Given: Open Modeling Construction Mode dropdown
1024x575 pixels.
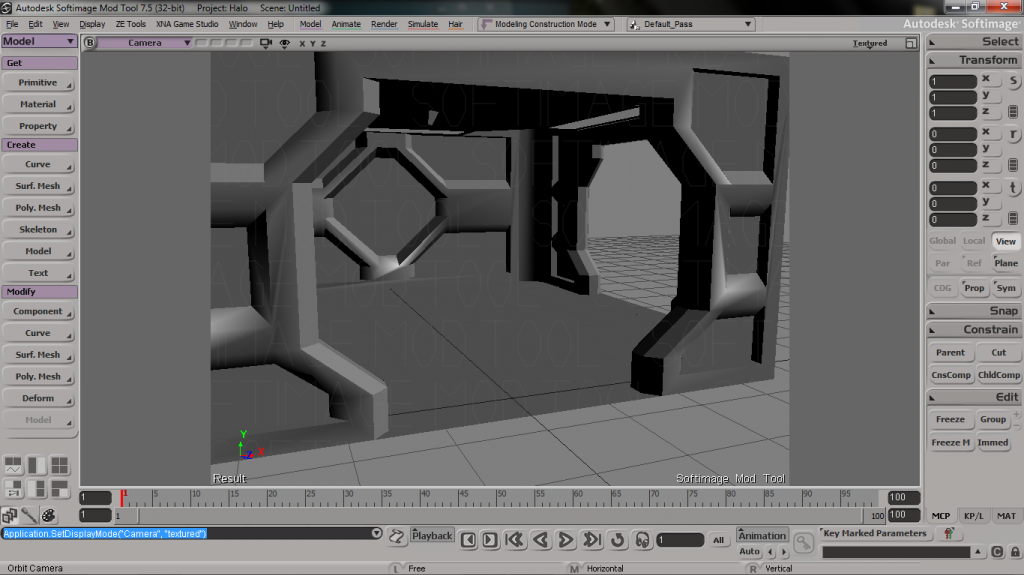Looking at the screenshot, I should pos(546,24).
